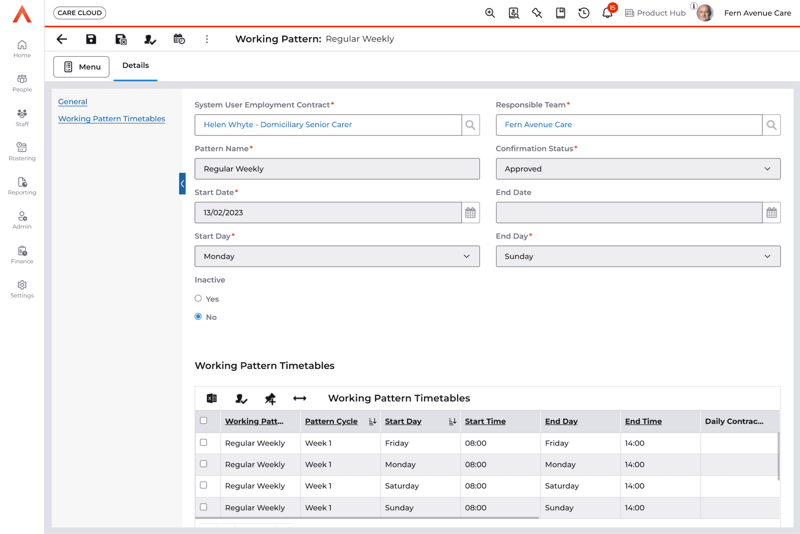Select the Inactive Yes radio button
Image resolution: width=800 pixels, height=534 pixels.
point(198,298)
